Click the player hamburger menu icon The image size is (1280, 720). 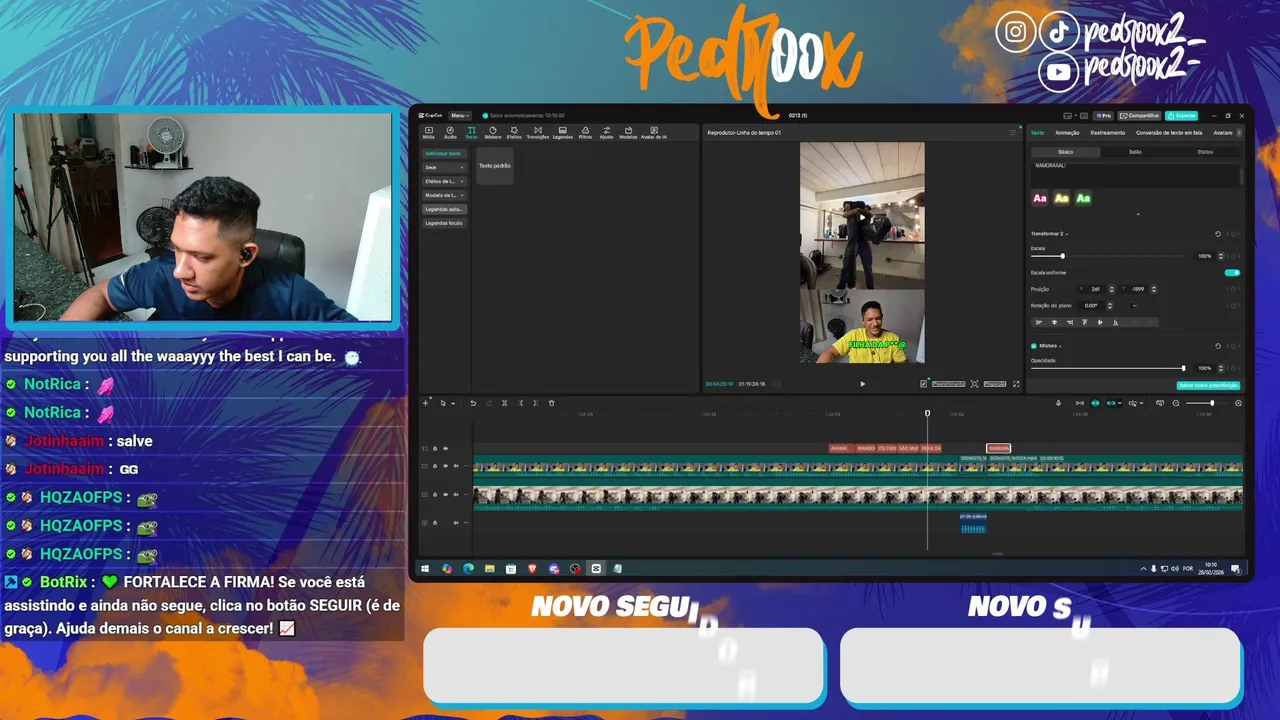click(1012, 132)
